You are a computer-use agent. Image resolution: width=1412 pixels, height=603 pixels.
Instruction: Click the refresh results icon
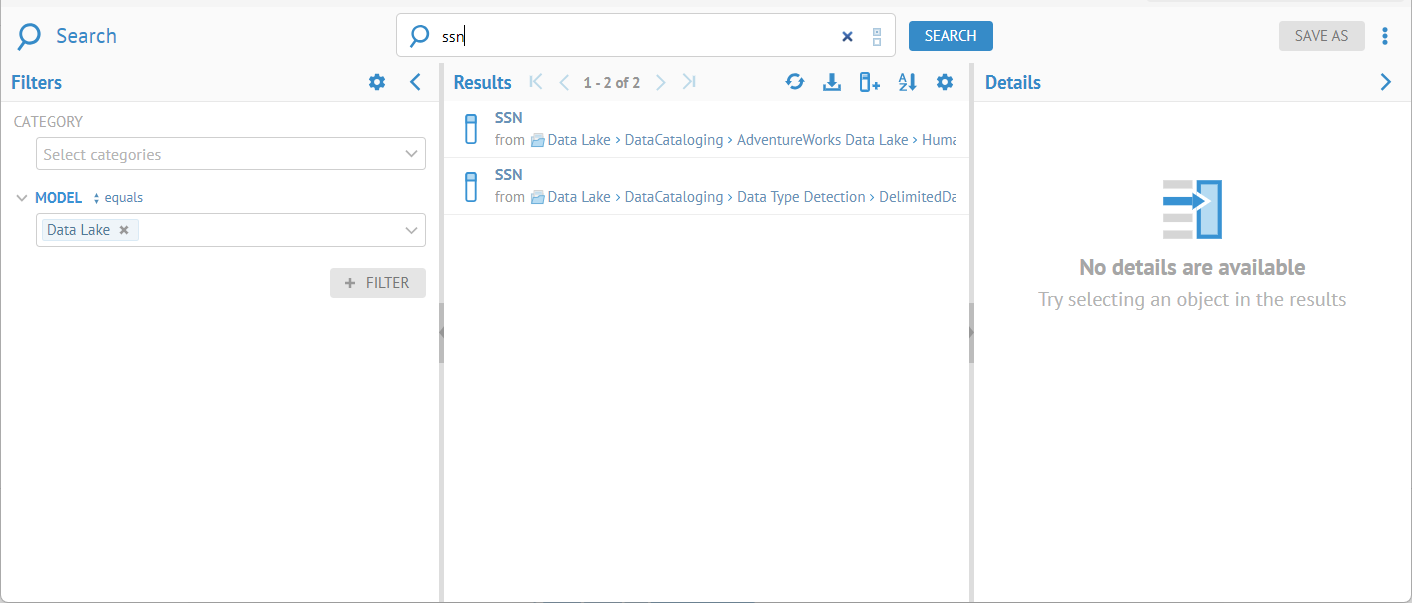(795, 83)
